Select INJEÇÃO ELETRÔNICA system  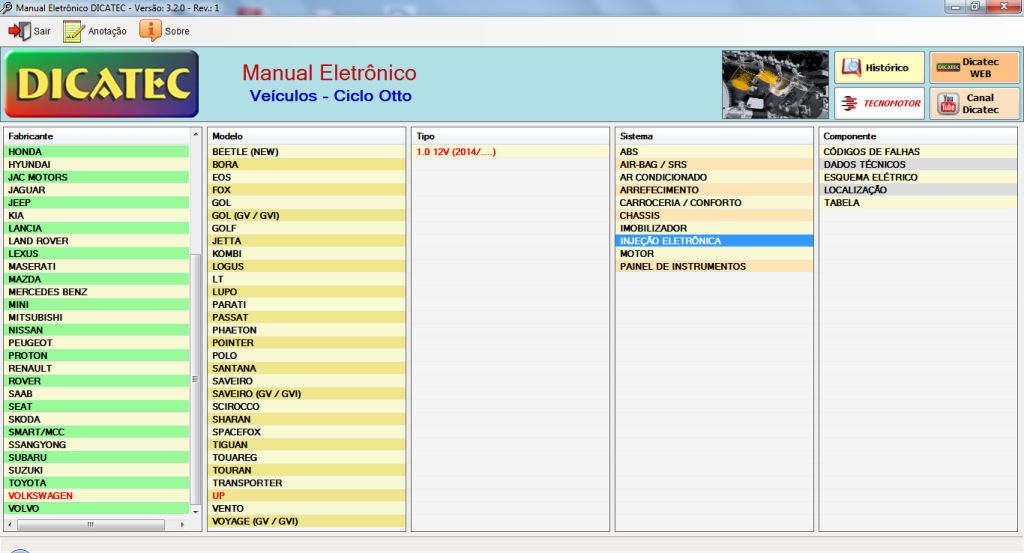click(714, 241)
